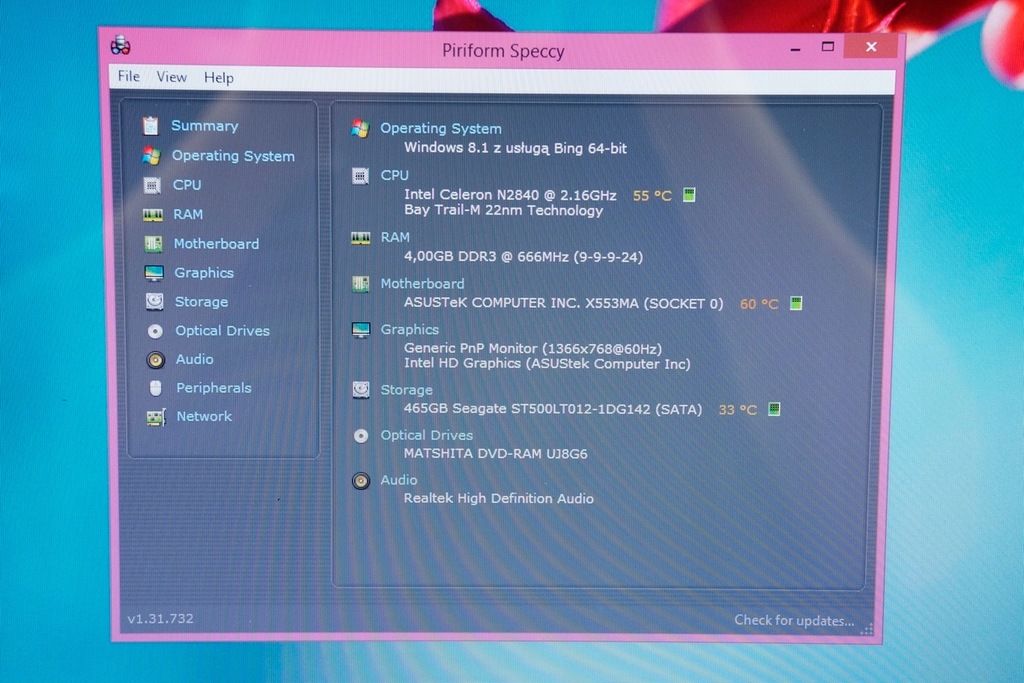Click the text 'Windows 8.1 z usługą Bing 64-bit'
This screenshot has height=683, width=1024.
tap(515, 148)
